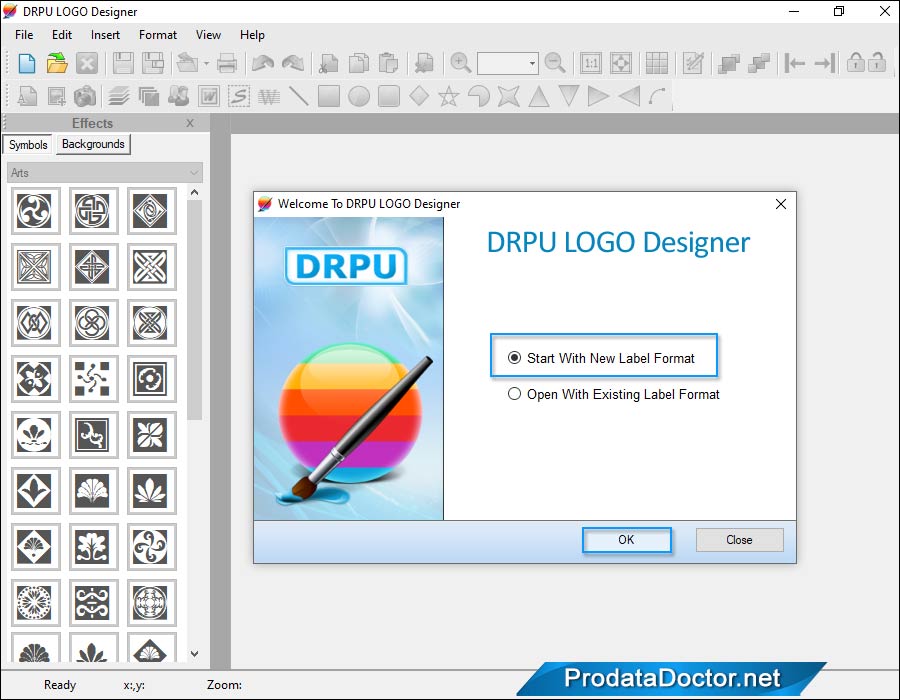Click the Lock padlock icon
900x700 pixels.
pyautogui.click(x=855, y=62)
